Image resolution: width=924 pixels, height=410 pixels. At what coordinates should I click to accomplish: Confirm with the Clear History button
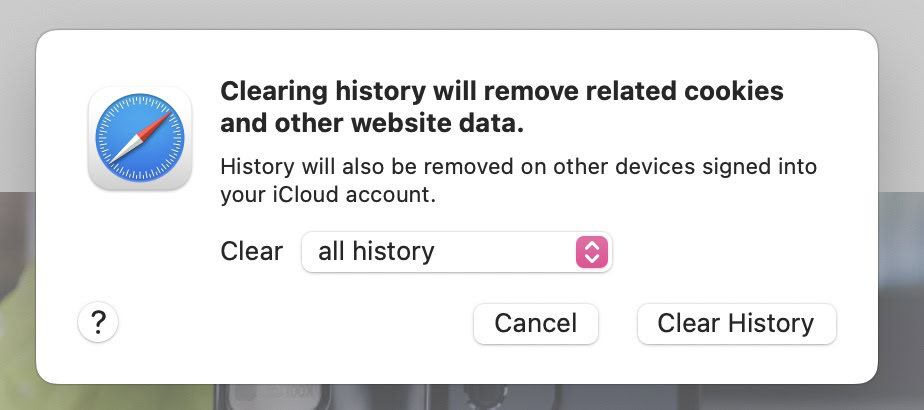click(736, 324)
